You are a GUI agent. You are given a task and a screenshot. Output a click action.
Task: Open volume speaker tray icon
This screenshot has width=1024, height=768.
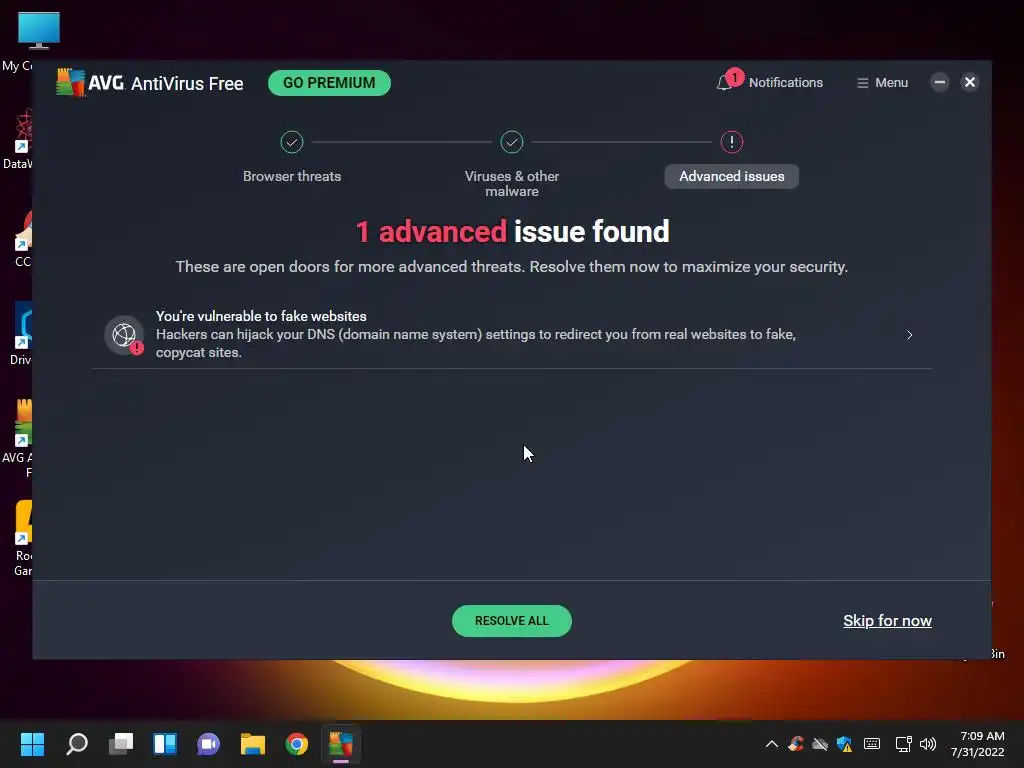click(x=927, y=744)
